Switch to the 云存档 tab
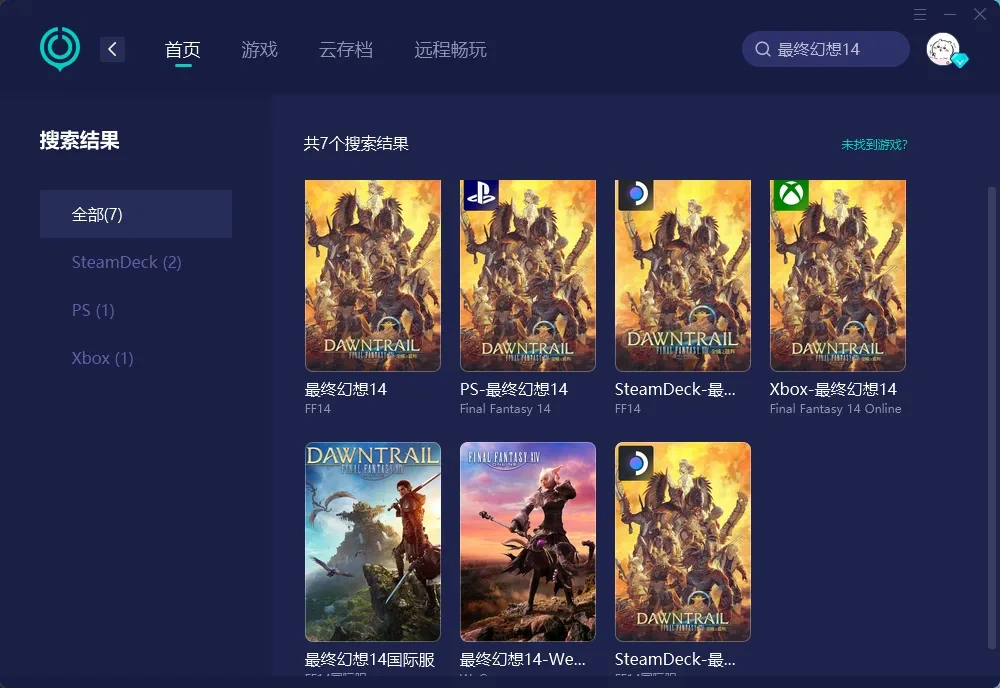1000x688 pixels. [x=347, y=49]
